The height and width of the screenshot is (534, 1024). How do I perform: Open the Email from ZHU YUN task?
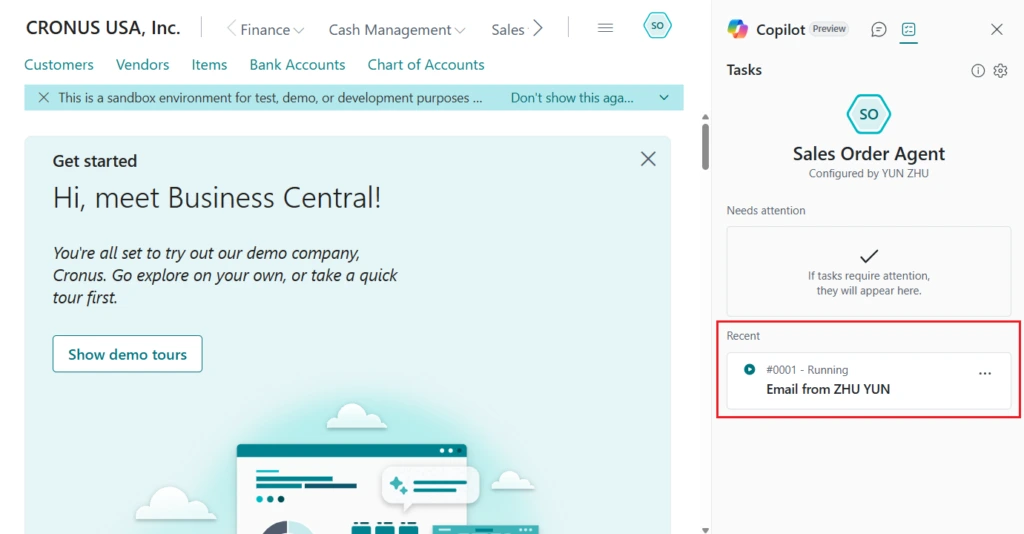coord(828,389)
